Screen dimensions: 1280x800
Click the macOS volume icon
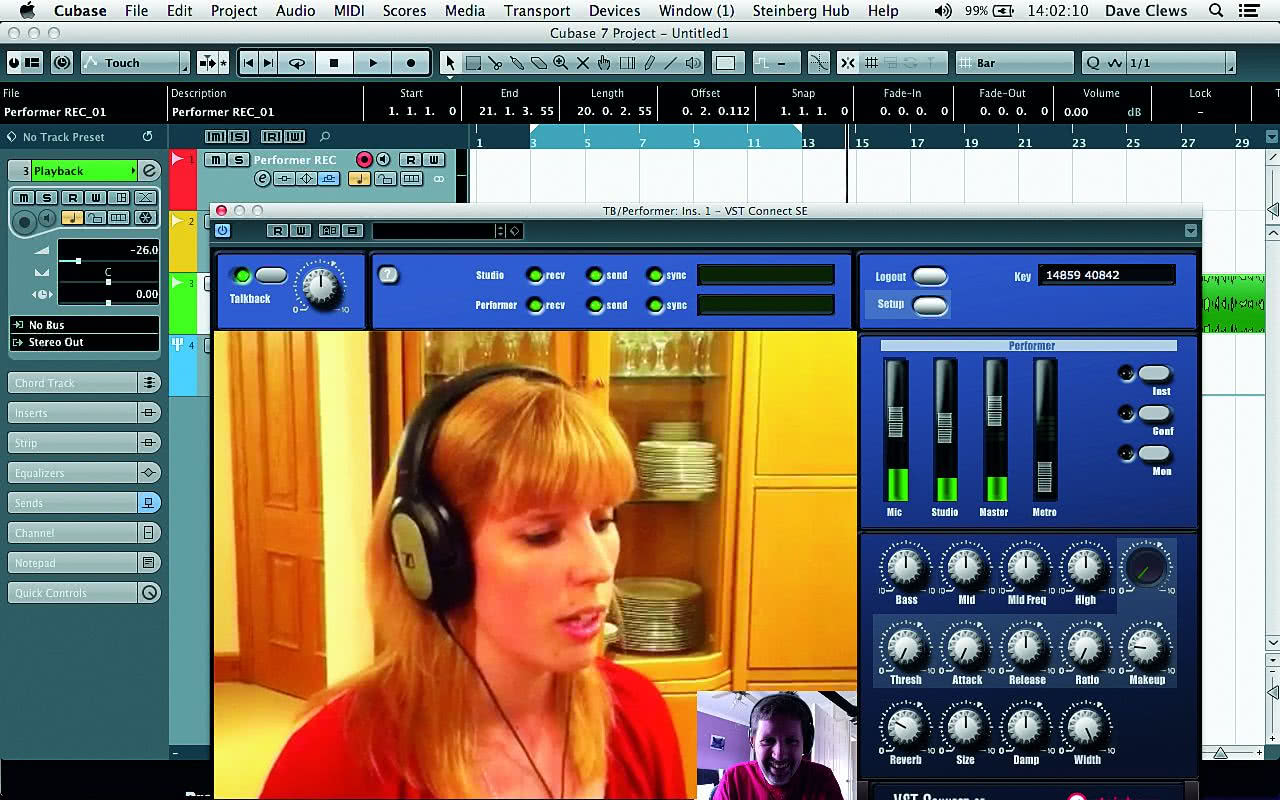pos(943,11)
